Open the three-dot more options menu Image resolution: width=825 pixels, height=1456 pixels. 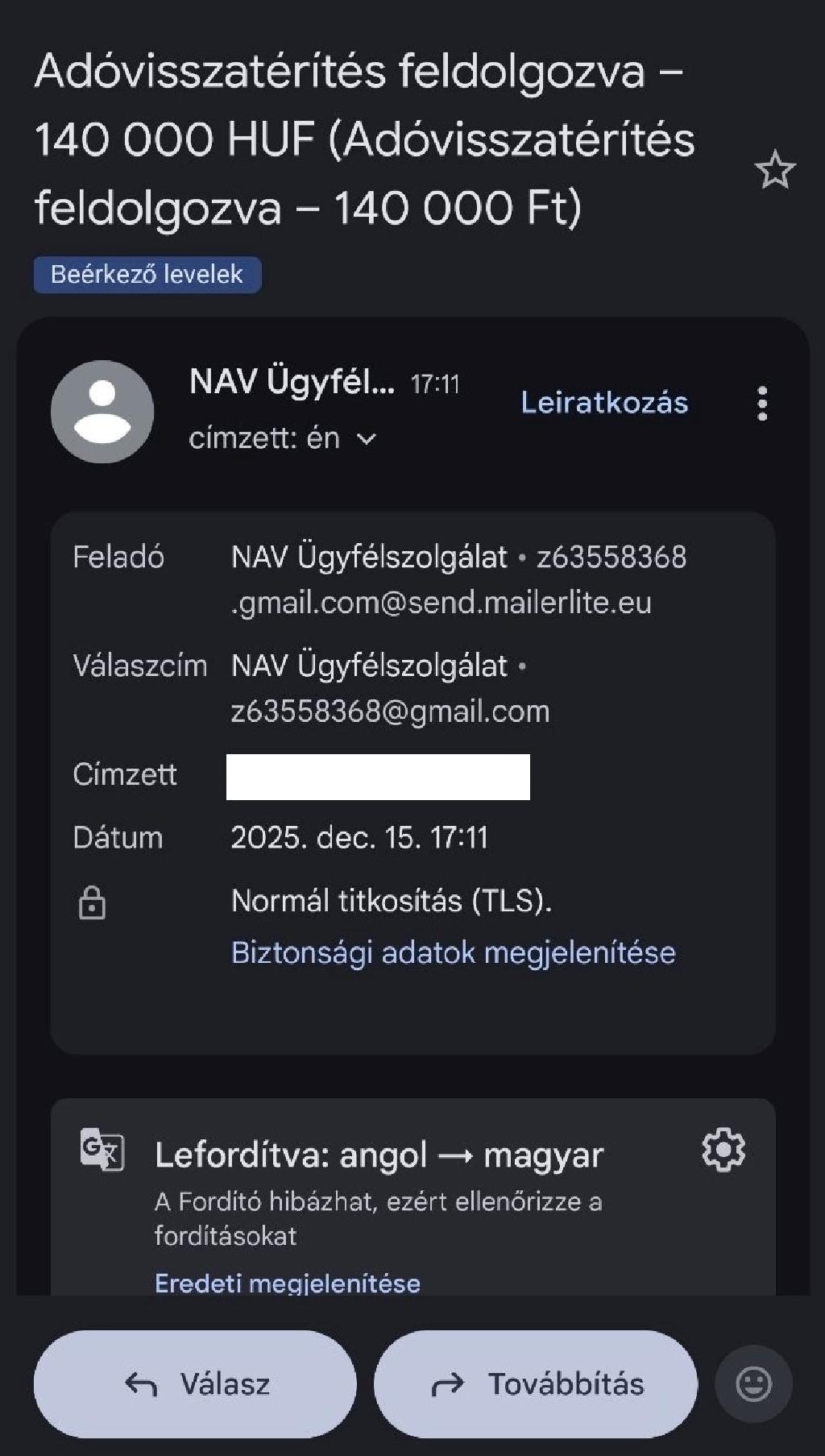pyautogui.click(x=762, y=403)
